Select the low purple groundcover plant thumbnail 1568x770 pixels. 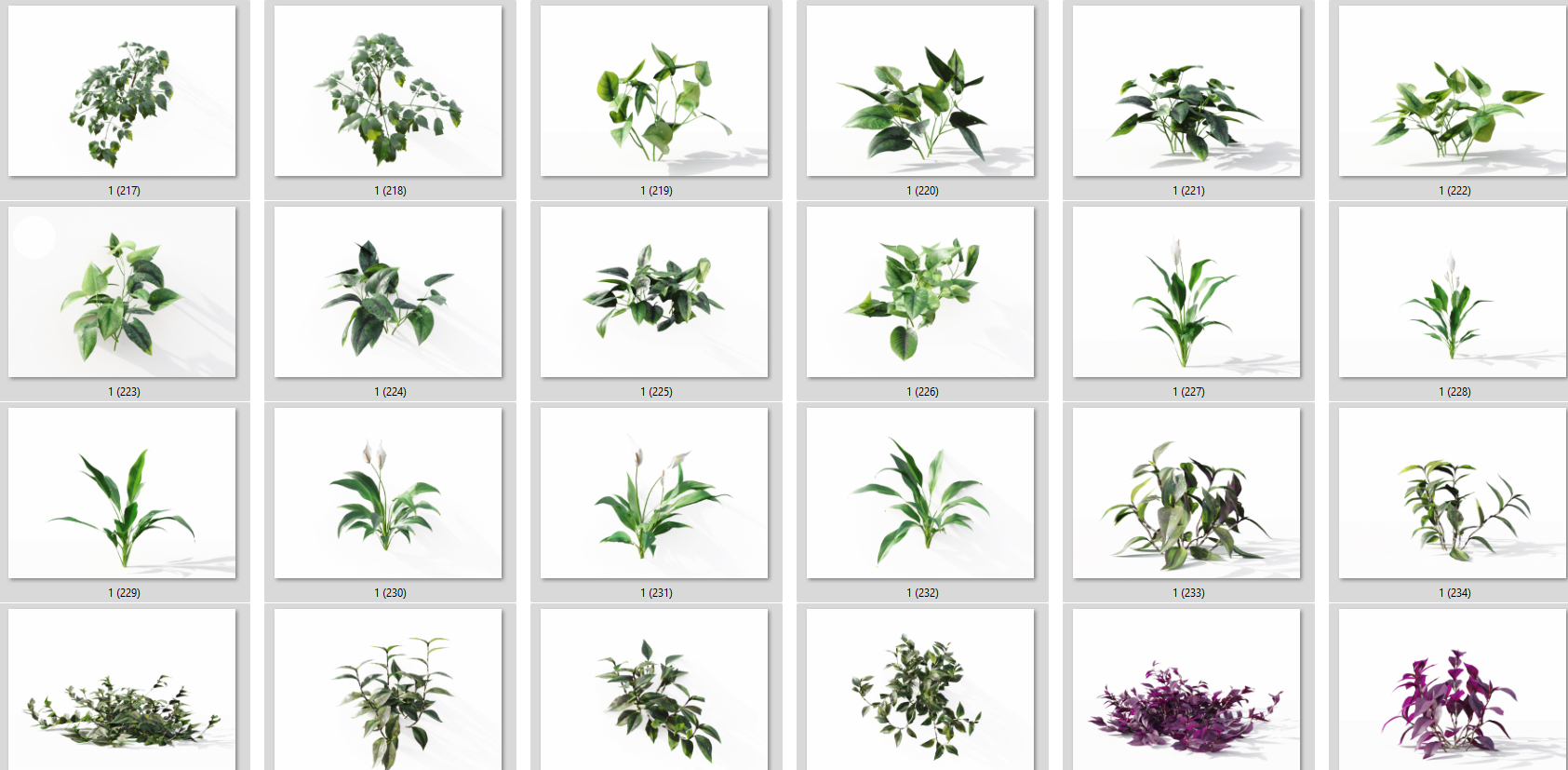coord(1186,689)
